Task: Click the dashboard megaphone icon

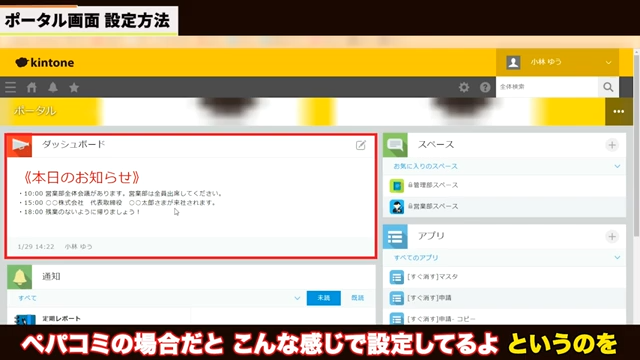Action: [x=20, y=145]
